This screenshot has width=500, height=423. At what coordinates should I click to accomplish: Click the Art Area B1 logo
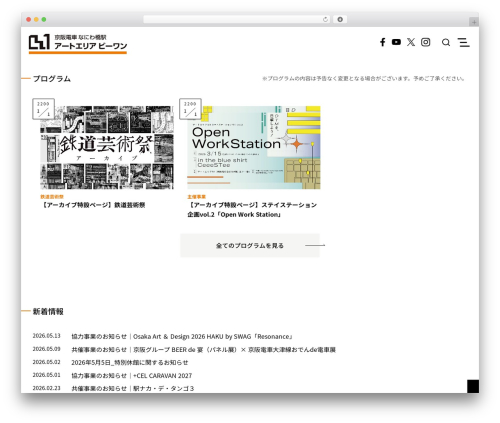coord(78,43)
